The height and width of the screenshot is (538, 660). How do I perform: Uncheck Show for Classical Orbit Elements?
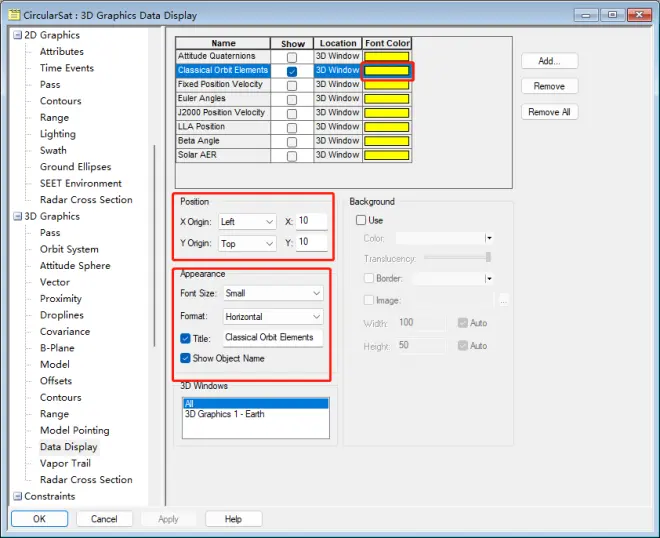(292, 71)
